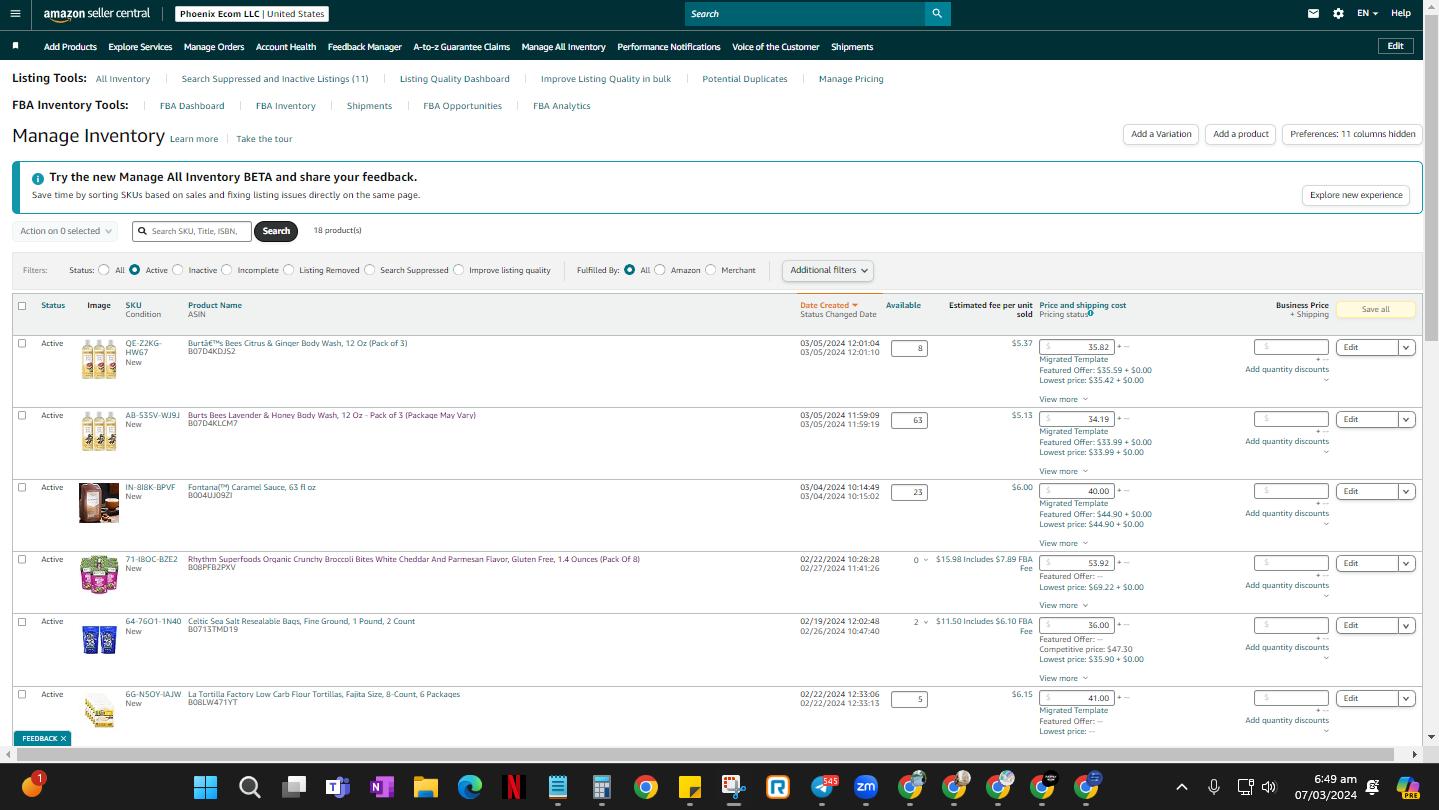Click the Add a Variation button

(x=1161, y=134)
